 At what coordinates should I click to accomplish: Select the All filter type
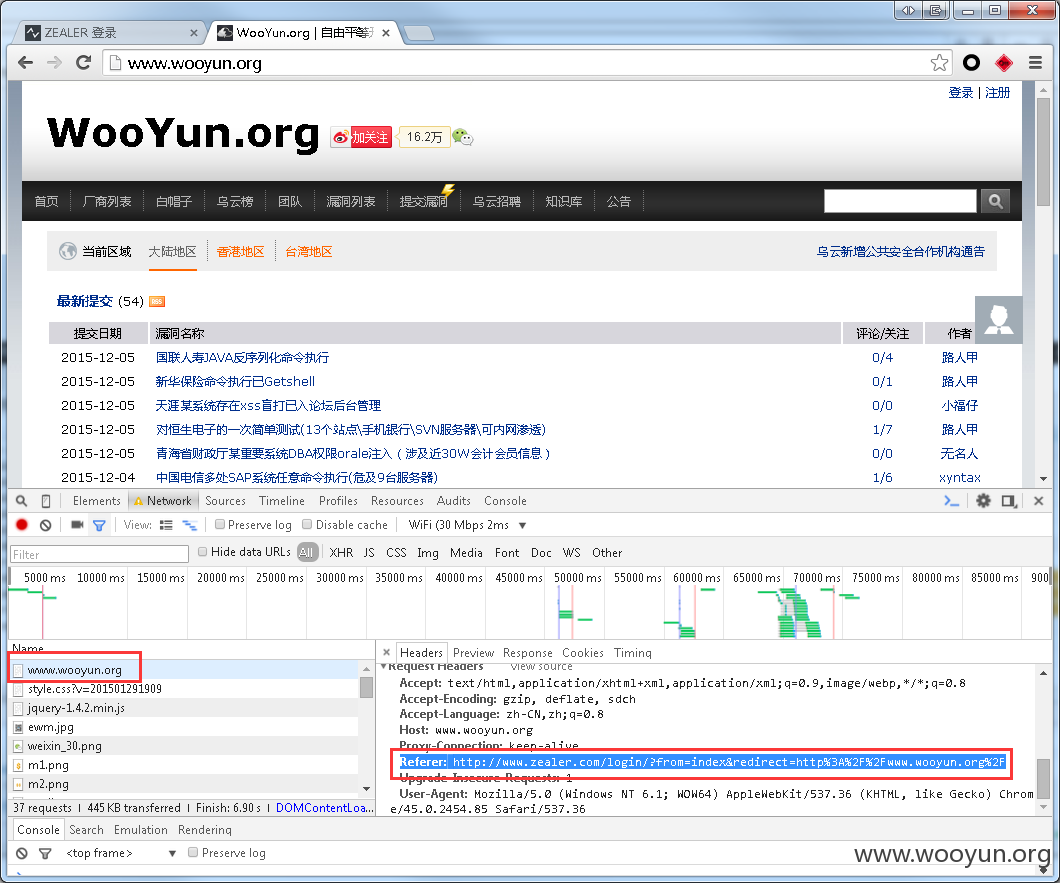(x=306, y=552)
